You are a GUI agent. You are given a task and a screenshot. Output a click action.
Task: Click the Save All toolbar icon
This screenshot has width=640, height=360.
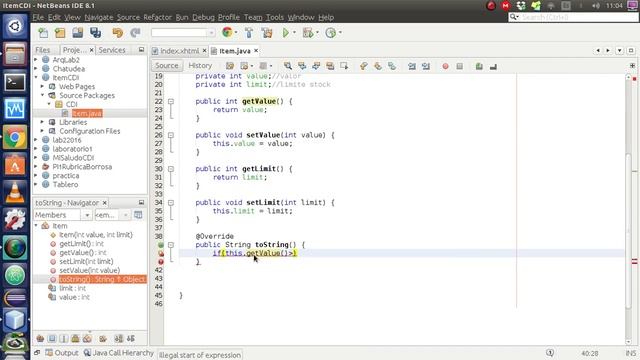click(x=96, y=33)
